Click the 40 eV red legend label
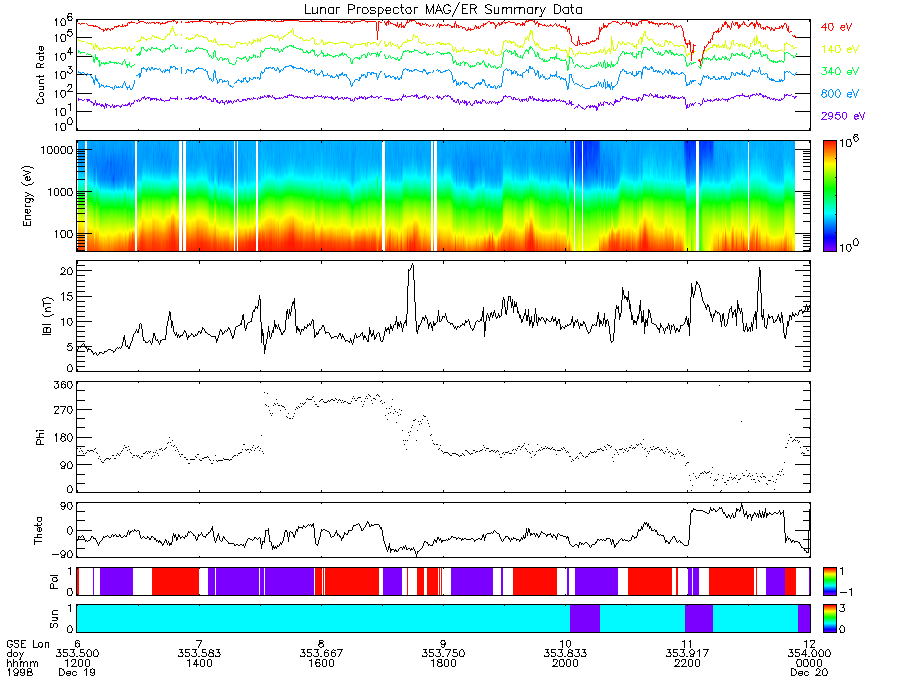The image size is (900, 700). 836,27
